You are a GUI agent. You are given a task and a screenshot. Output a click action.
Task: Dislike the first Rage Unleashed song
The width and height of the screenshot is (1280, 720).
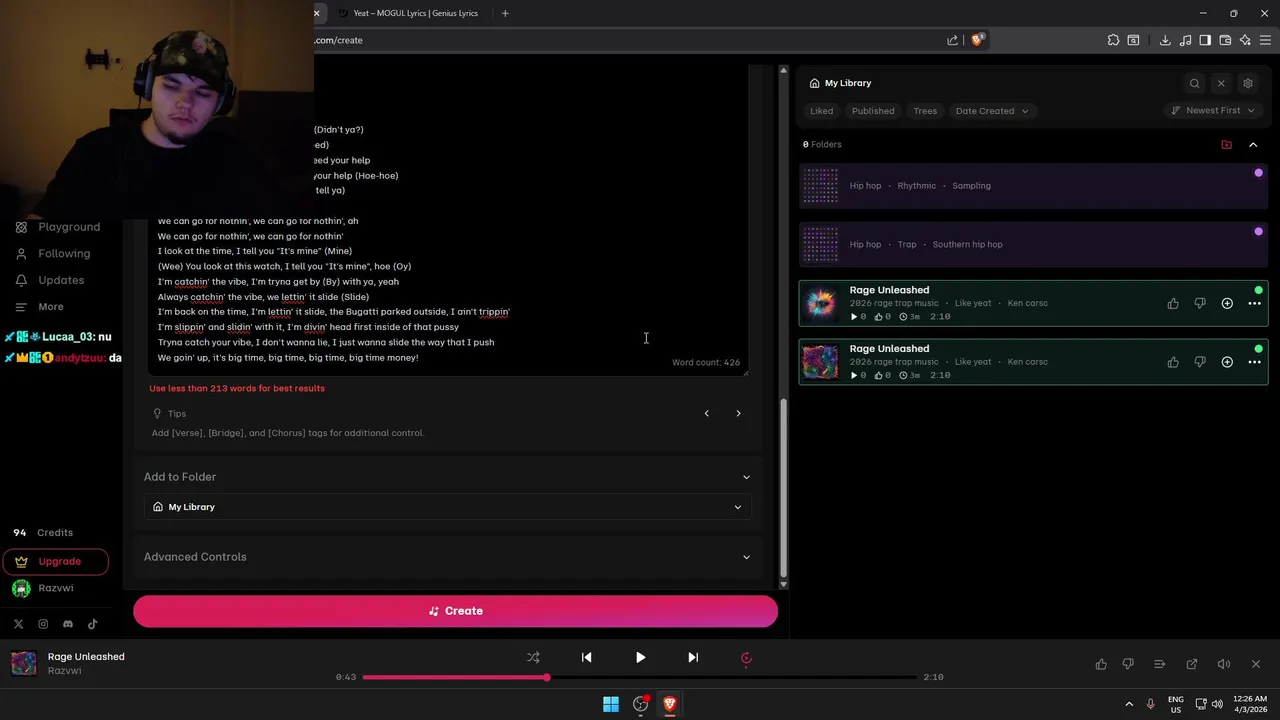1200,303
